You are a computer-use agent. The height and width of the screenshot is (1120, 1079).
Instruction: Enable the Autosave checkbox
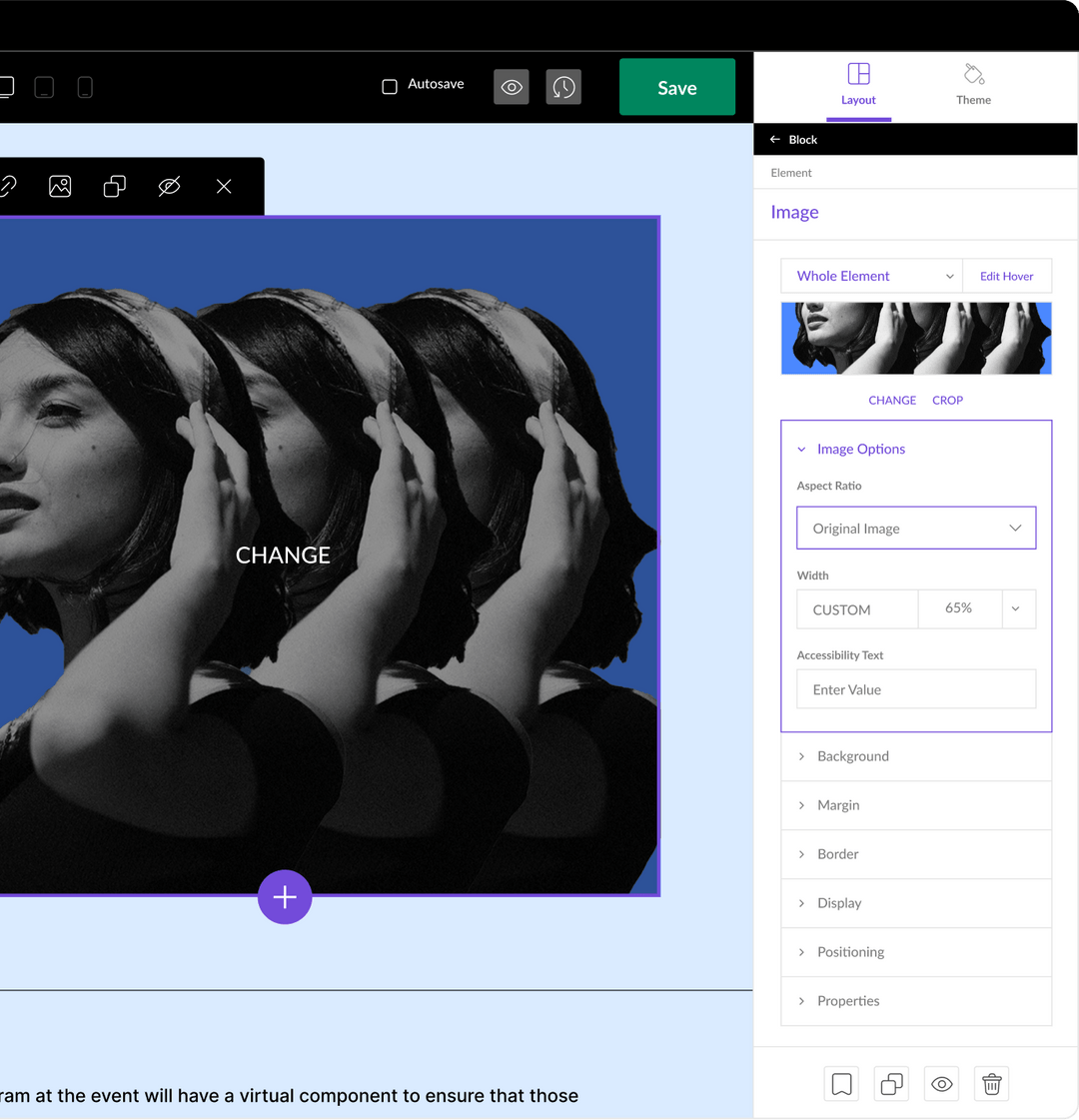(390, 85)
